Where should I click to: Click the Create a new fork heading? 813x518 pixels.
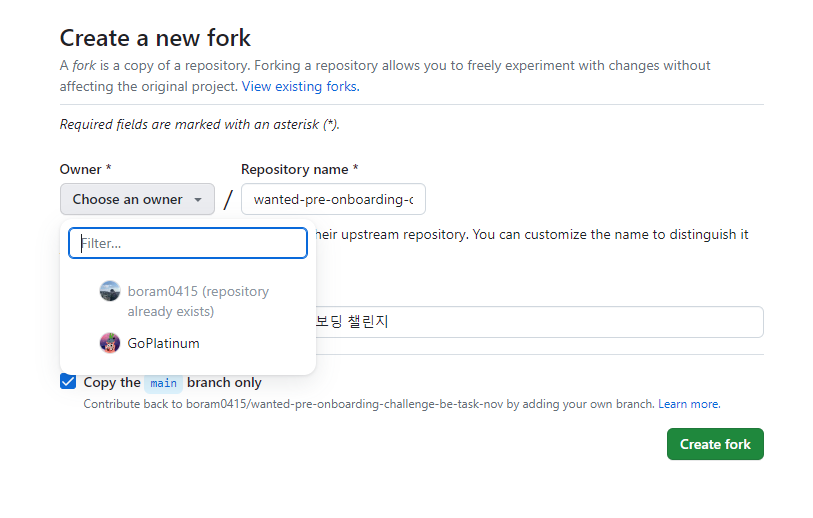click(x=155, y=38)
